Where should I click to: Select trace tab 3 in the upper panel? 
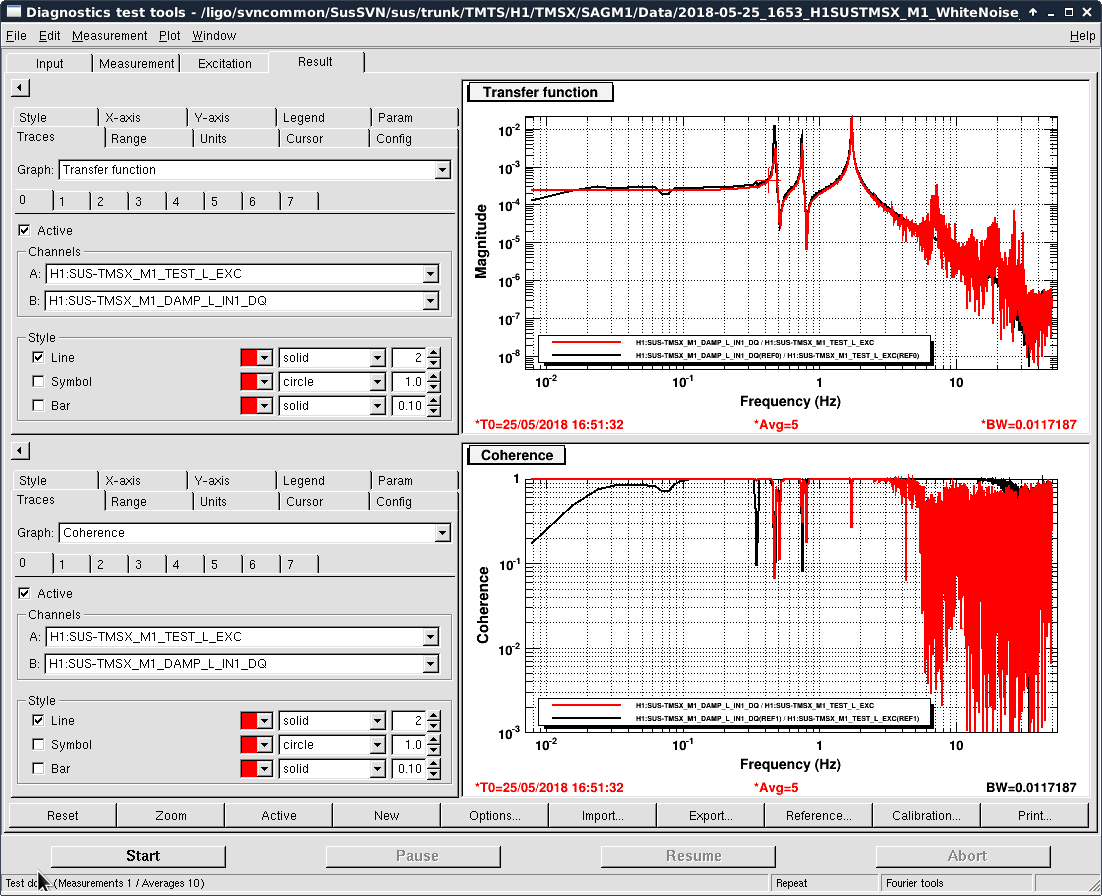click(138, 201)
